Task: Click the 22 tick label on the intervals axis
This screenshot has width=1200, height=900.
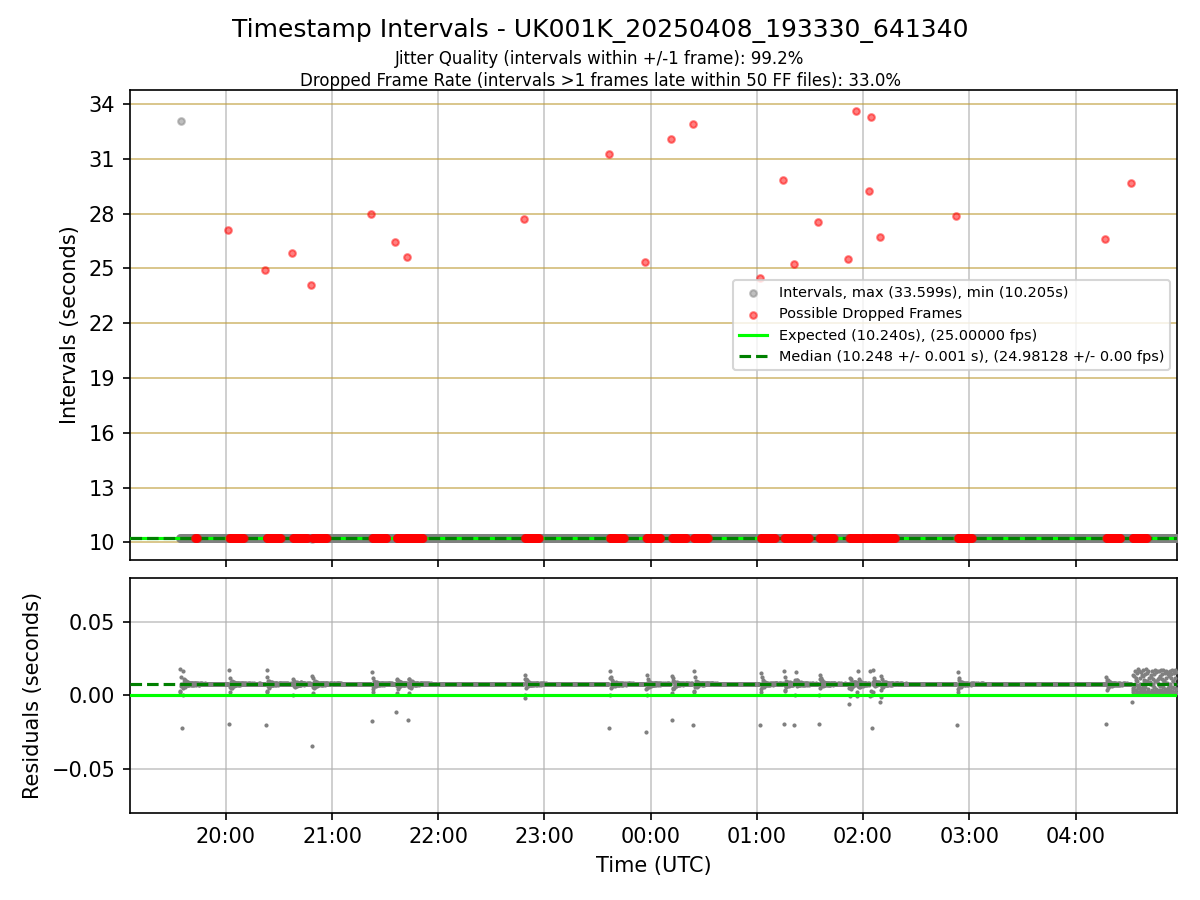Action: pos(104,324)
